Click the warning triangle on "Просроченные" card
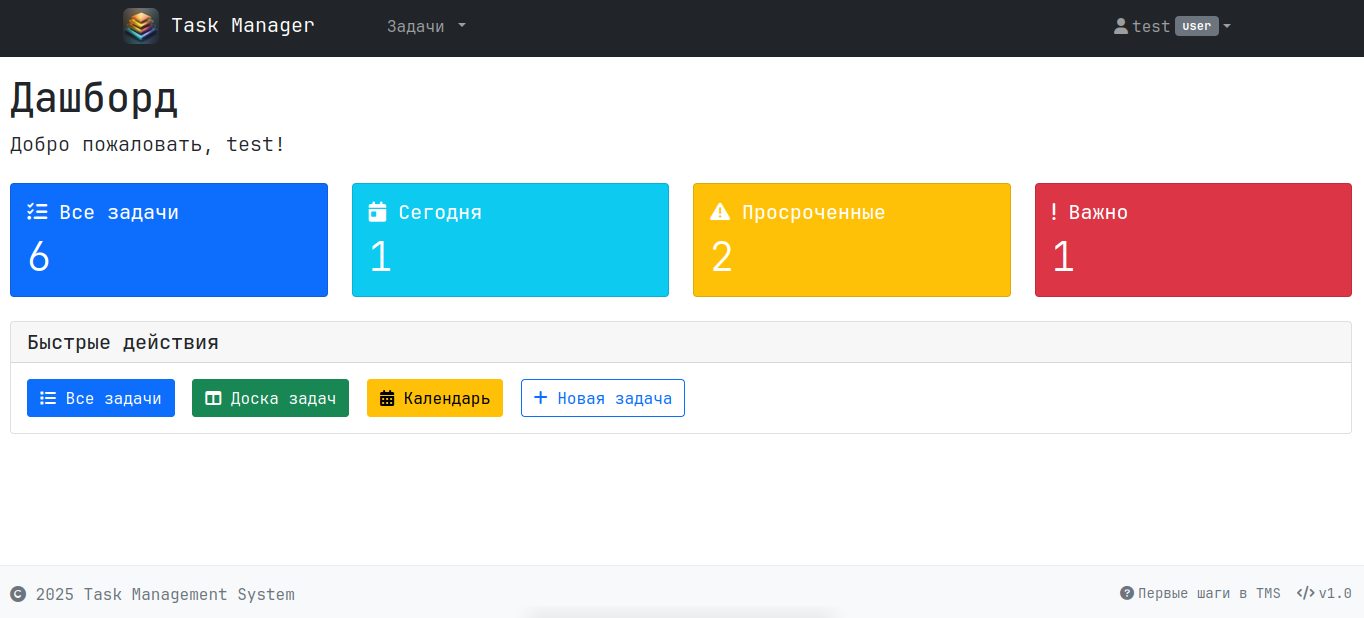Image resolution: width=1364 pixels, height=618 pixels. tap(720, 211)
